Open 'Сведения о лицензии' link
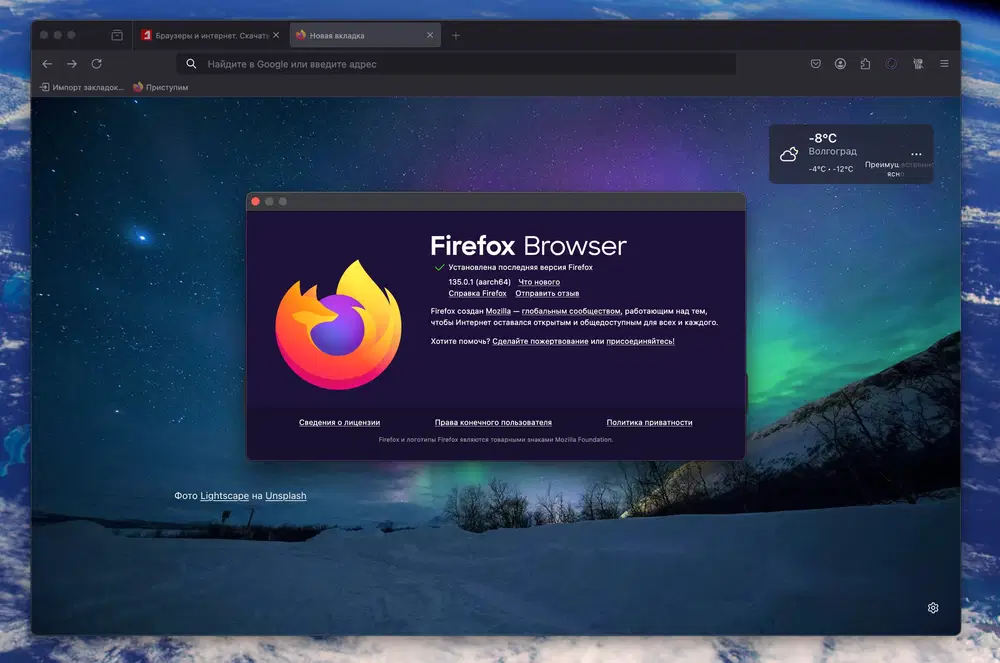The width and height of the screenshot is (1000, 663). [339, 422]
